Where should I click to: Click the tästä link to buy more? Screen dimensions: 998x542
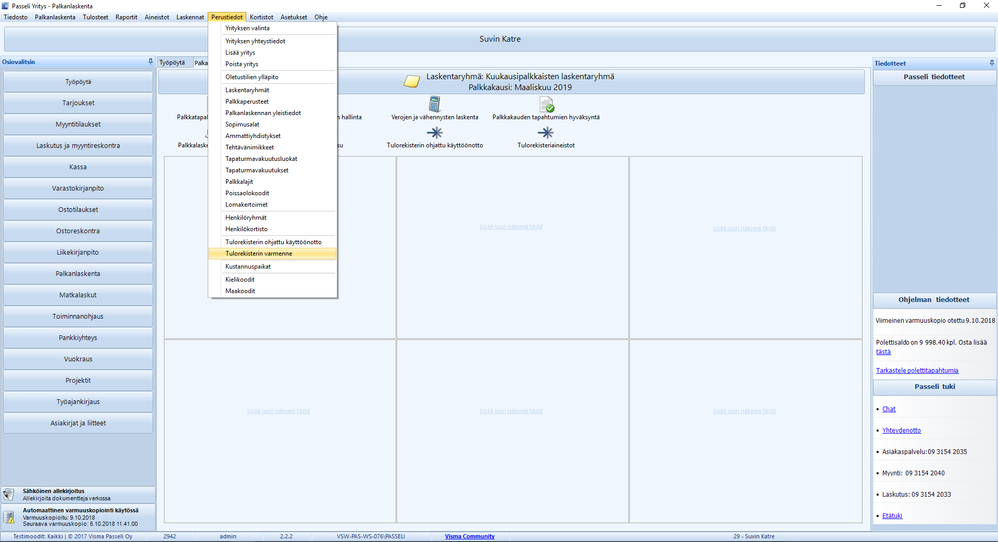[x=883, y=352]
